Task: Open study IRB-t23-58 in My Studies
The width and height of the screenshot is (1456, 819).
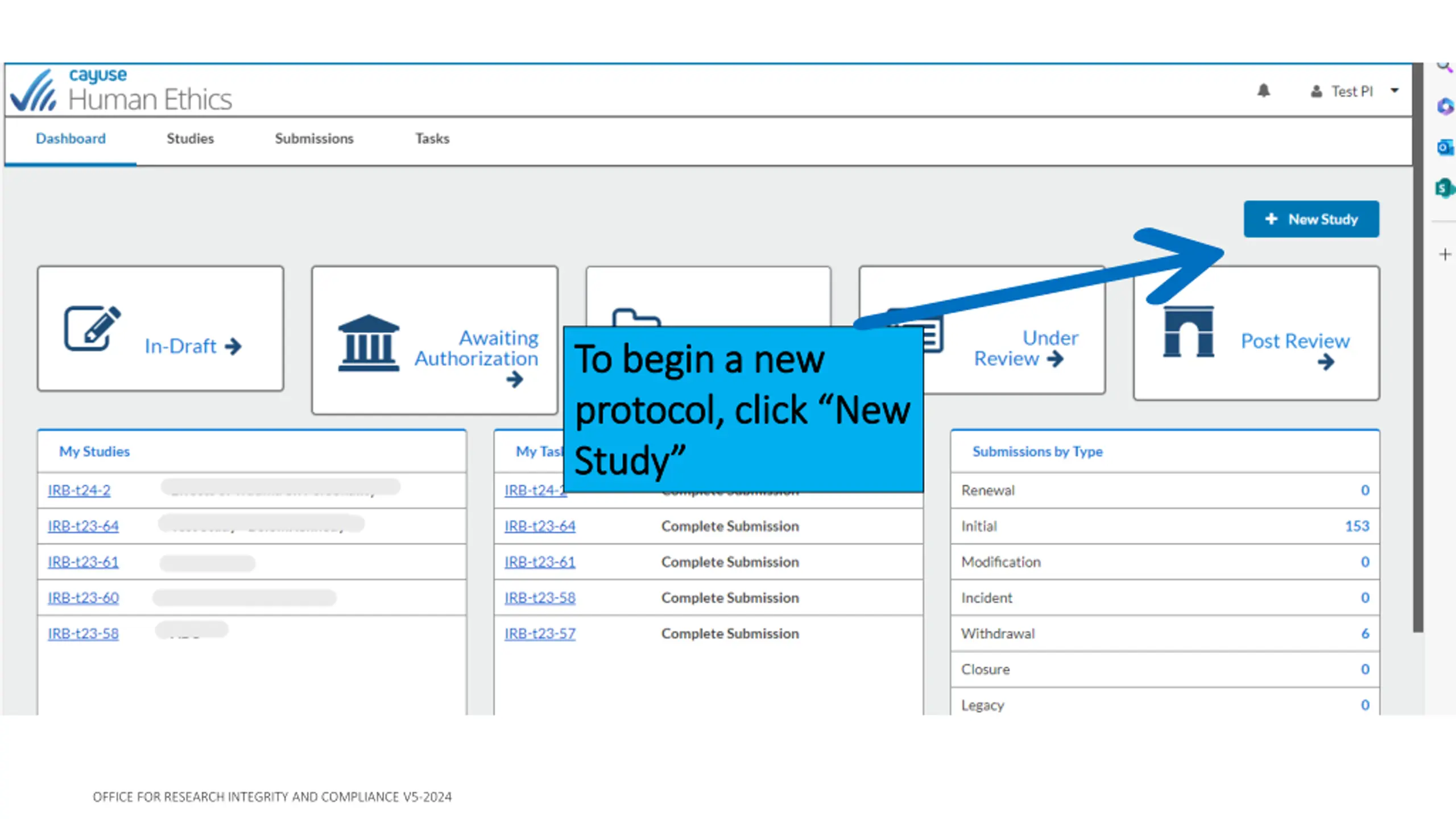Action: (83, 634)
